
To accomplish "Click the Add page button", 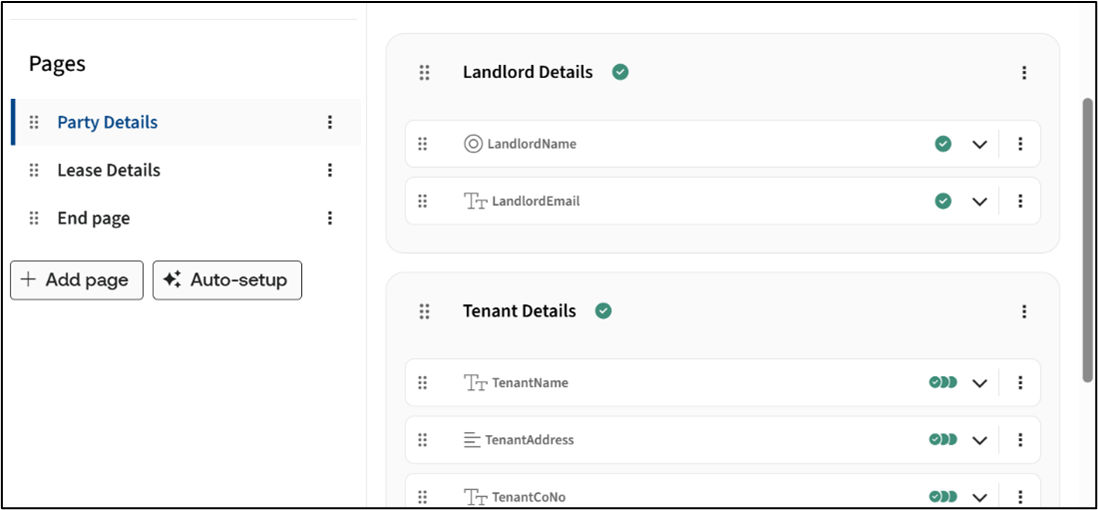I will pos(77,280).
